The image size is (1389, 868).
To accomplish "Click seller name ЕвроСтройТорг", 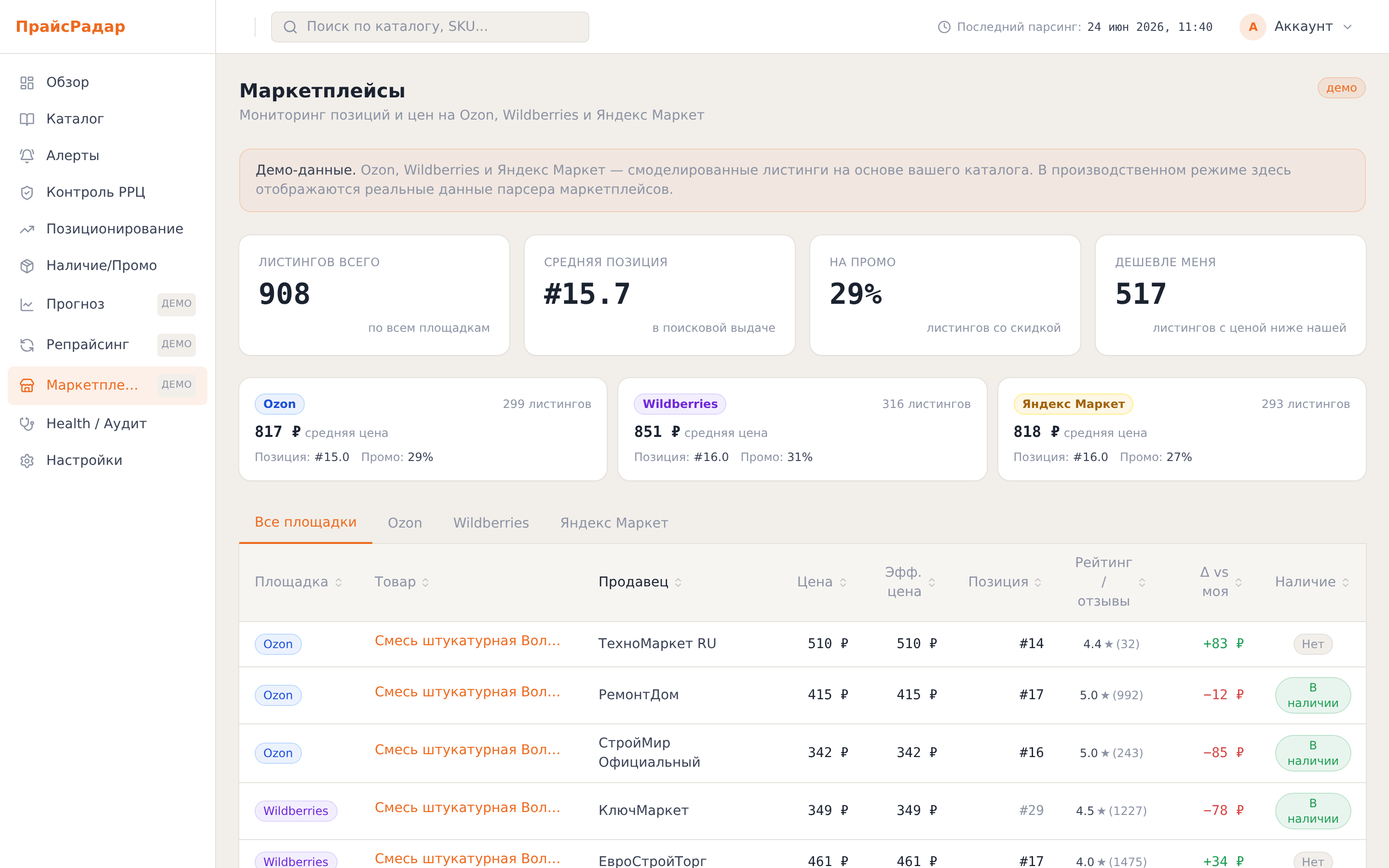I will pyautogui.click(x=653, y=861).
